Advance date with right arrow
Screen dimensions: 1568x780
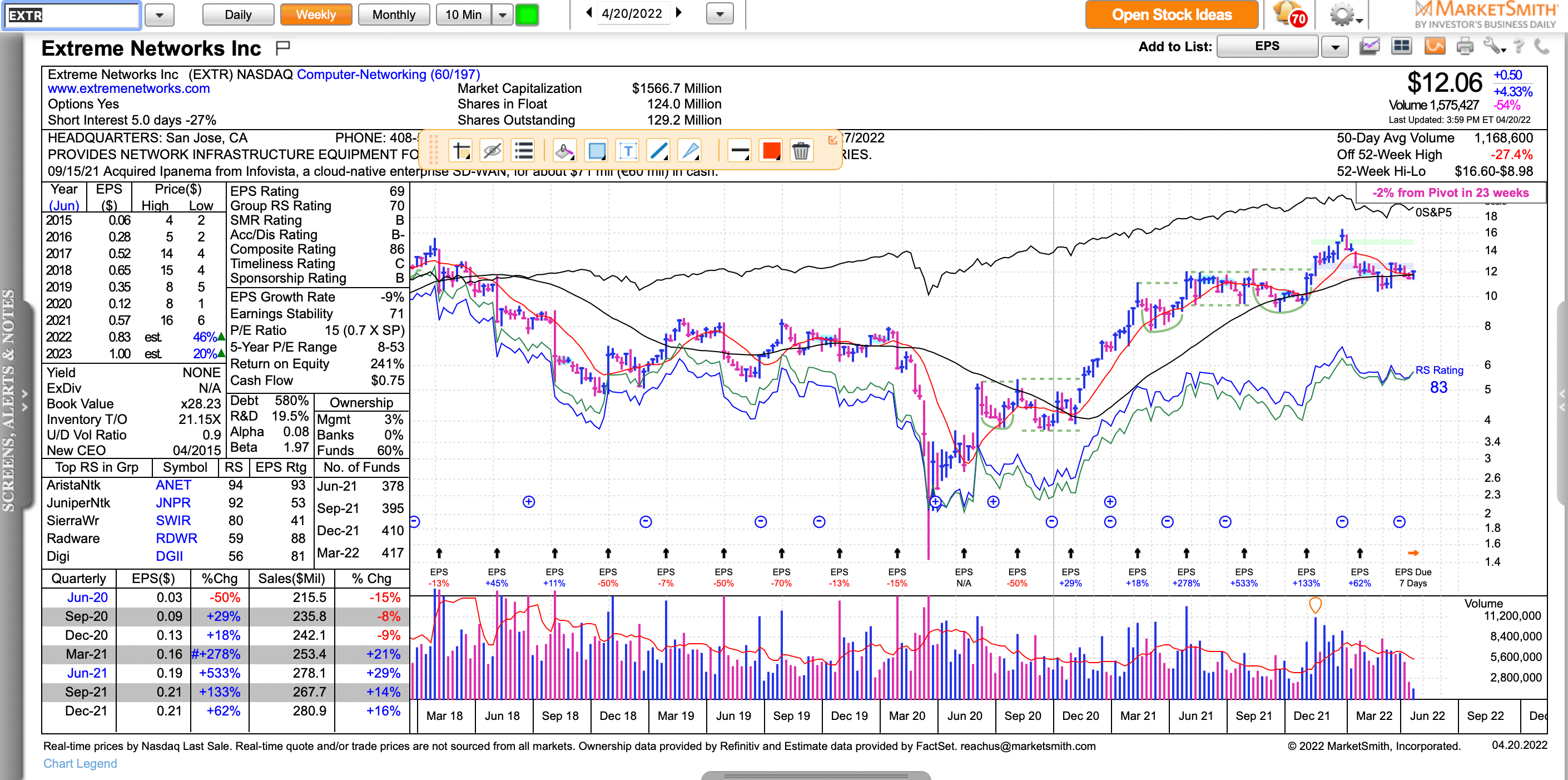tap(679, 13)
